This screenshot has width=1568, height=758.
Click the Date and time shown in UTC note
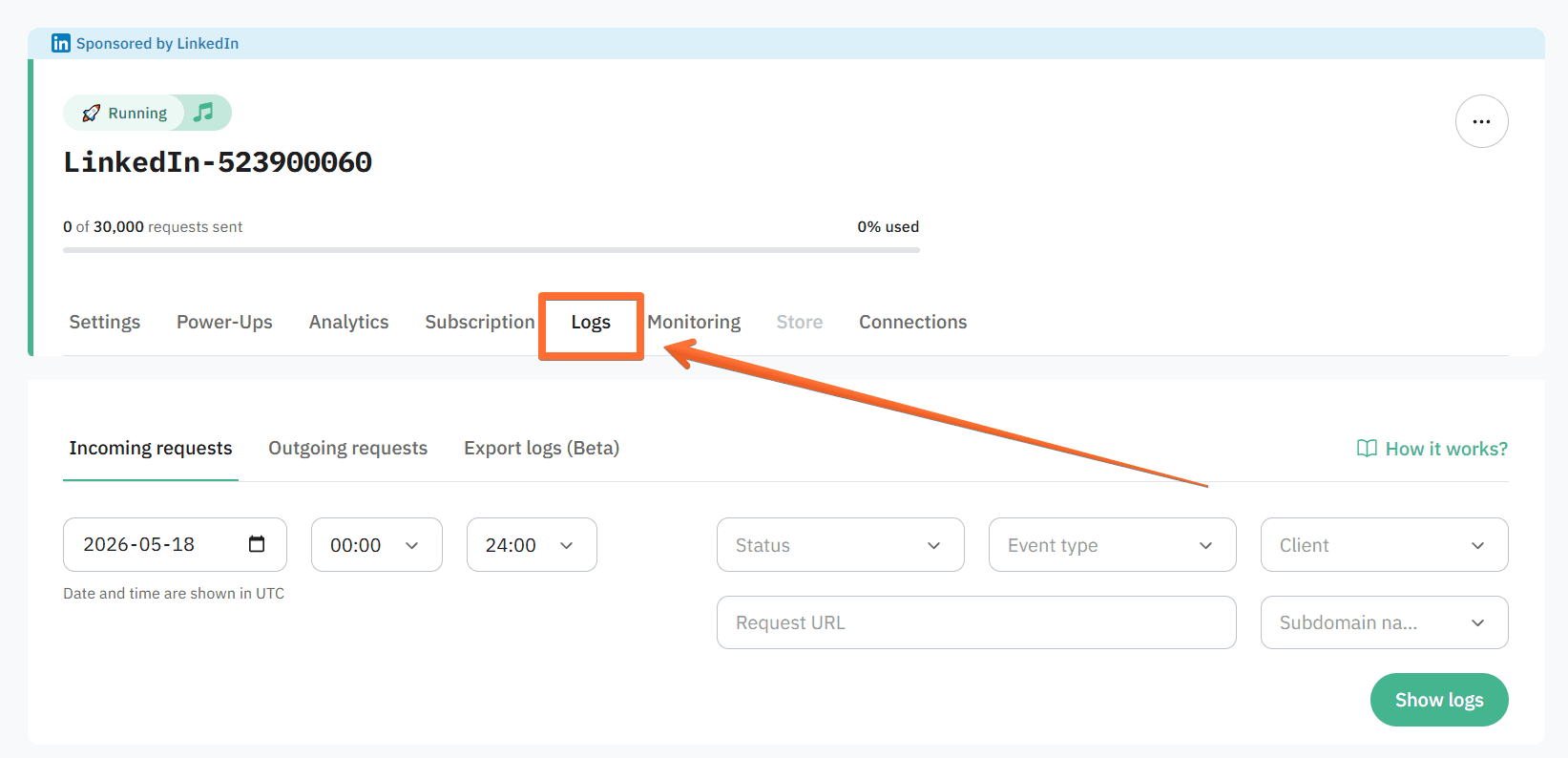pos(174,593)
